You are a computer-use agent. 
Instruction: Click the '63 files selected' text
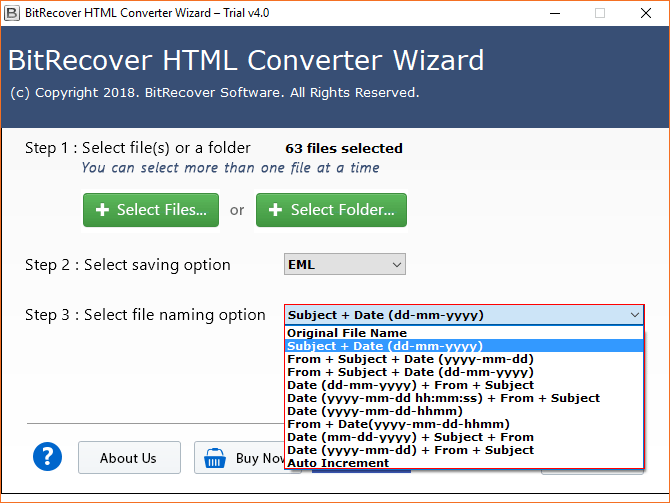point(344,148)
